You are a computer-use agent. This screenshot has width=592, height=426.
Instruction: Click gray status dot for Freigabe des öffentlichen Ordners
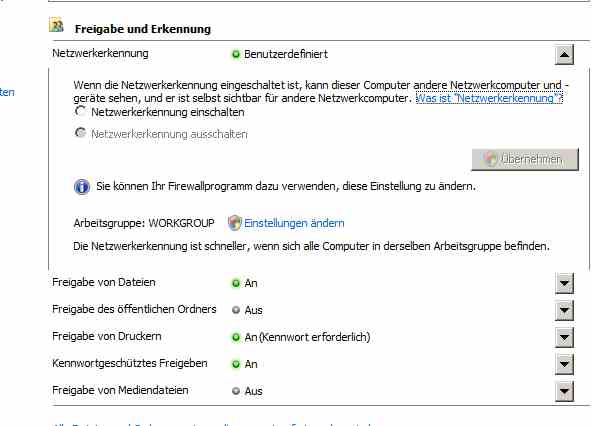coord(236,310)
